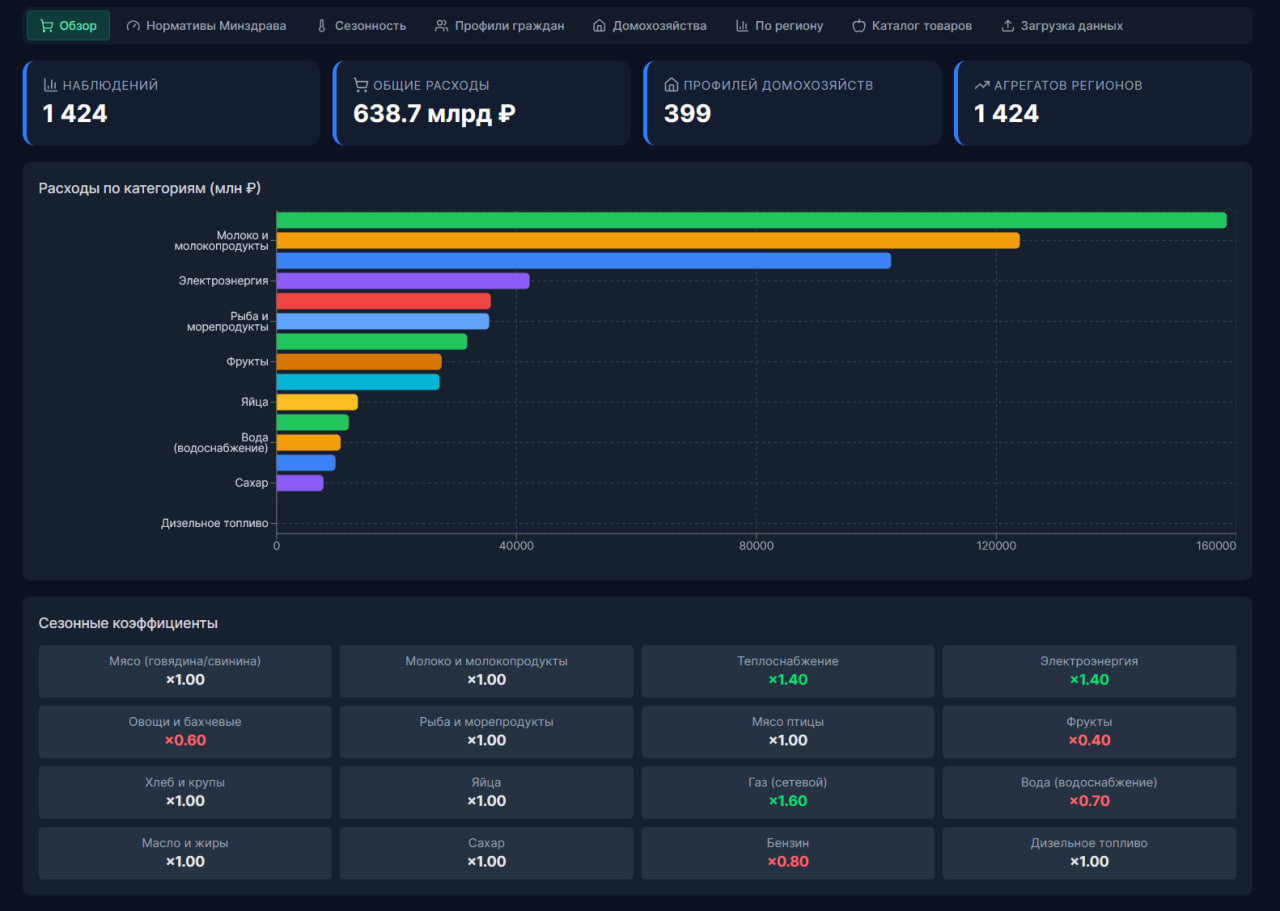Click the yellow Яйца bar
Screen dimensions: 1280x911
[317, 402]
